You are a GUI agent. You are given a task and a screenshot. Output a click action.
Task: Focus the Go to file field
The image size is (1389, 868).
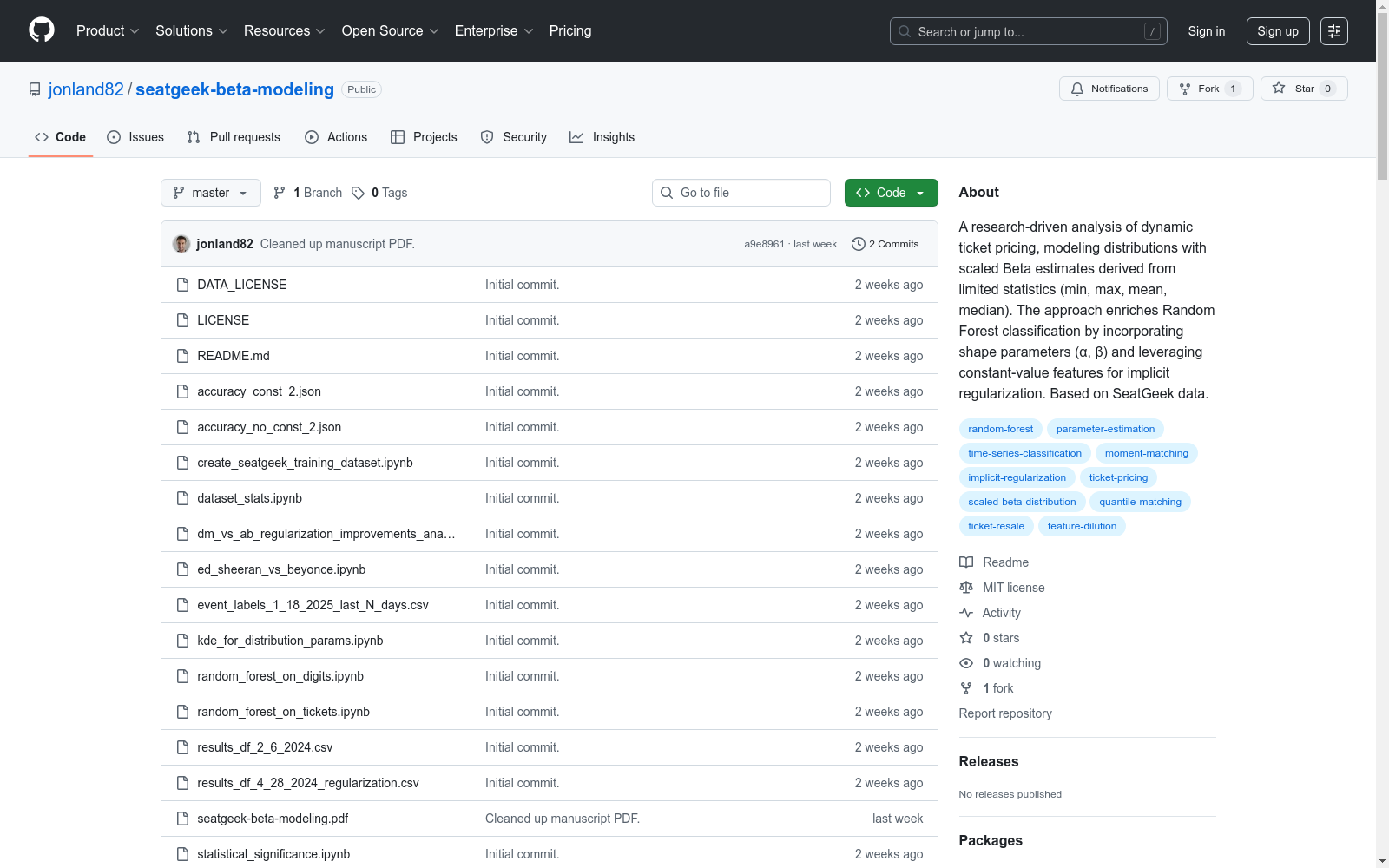click(x=741, y=193)
